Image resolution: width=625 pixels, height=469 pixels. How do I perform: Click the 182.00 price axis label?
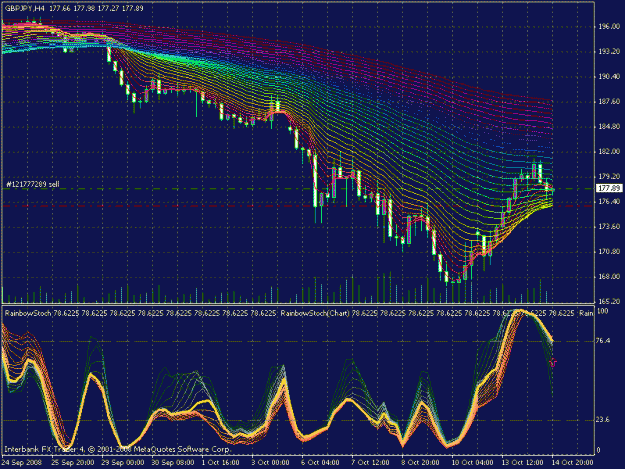tap(609, 151)
